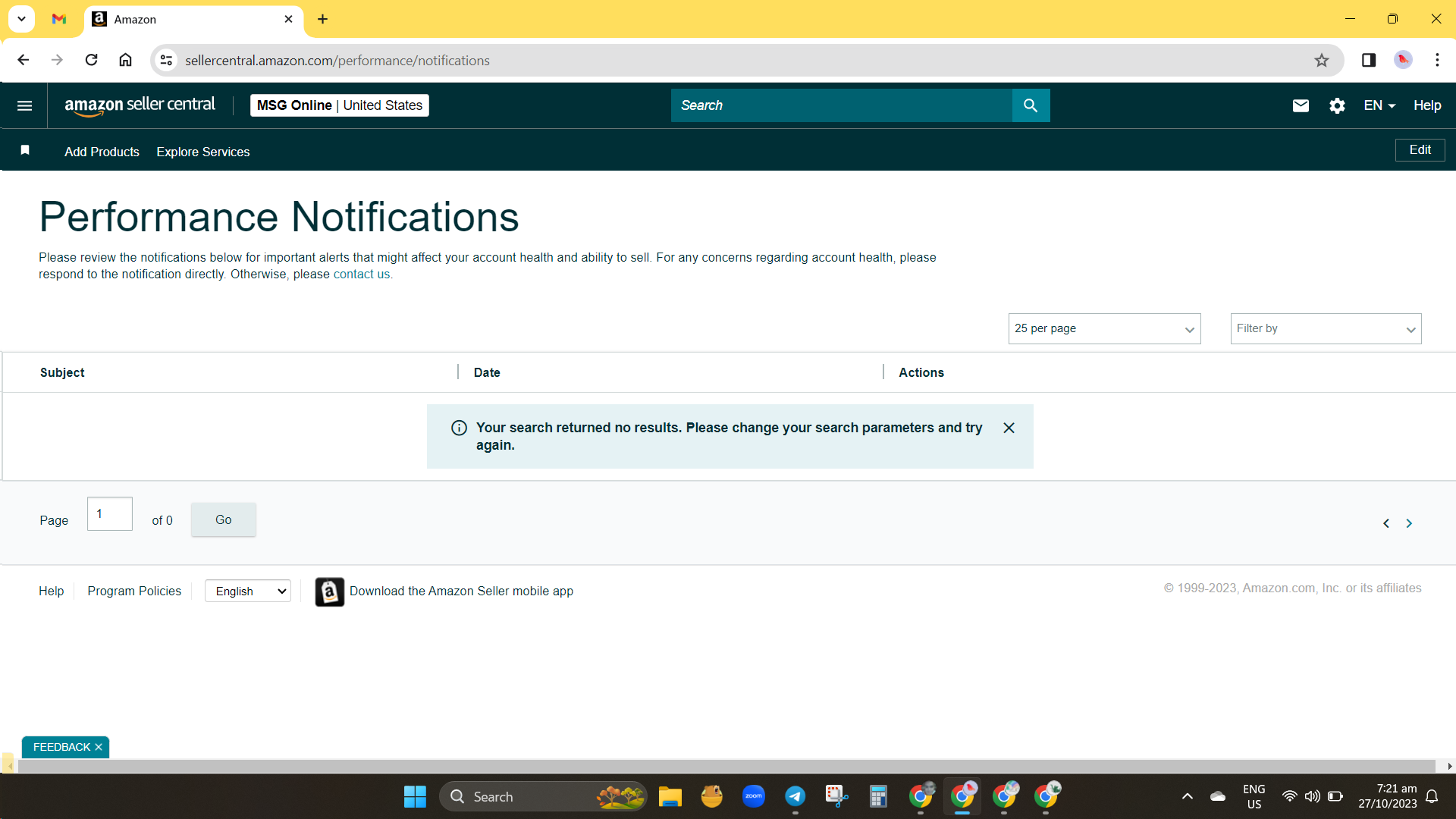Click the Actions column header
The width and height of the screenshot is (1456, 819).
tap(921, 373)
